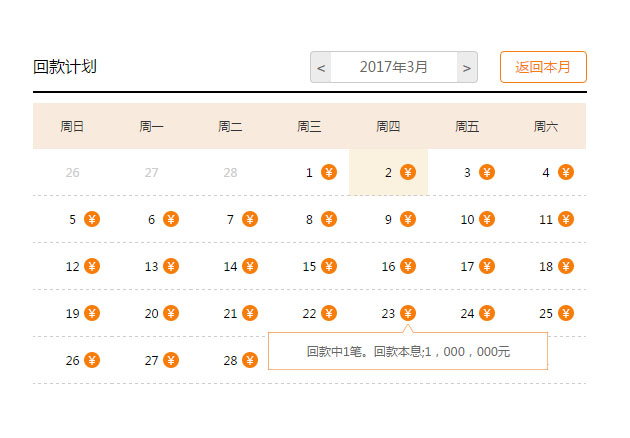Screen dimensions: 630x438
Task: Click the yen icon on March 14
Action: (250, 266)
